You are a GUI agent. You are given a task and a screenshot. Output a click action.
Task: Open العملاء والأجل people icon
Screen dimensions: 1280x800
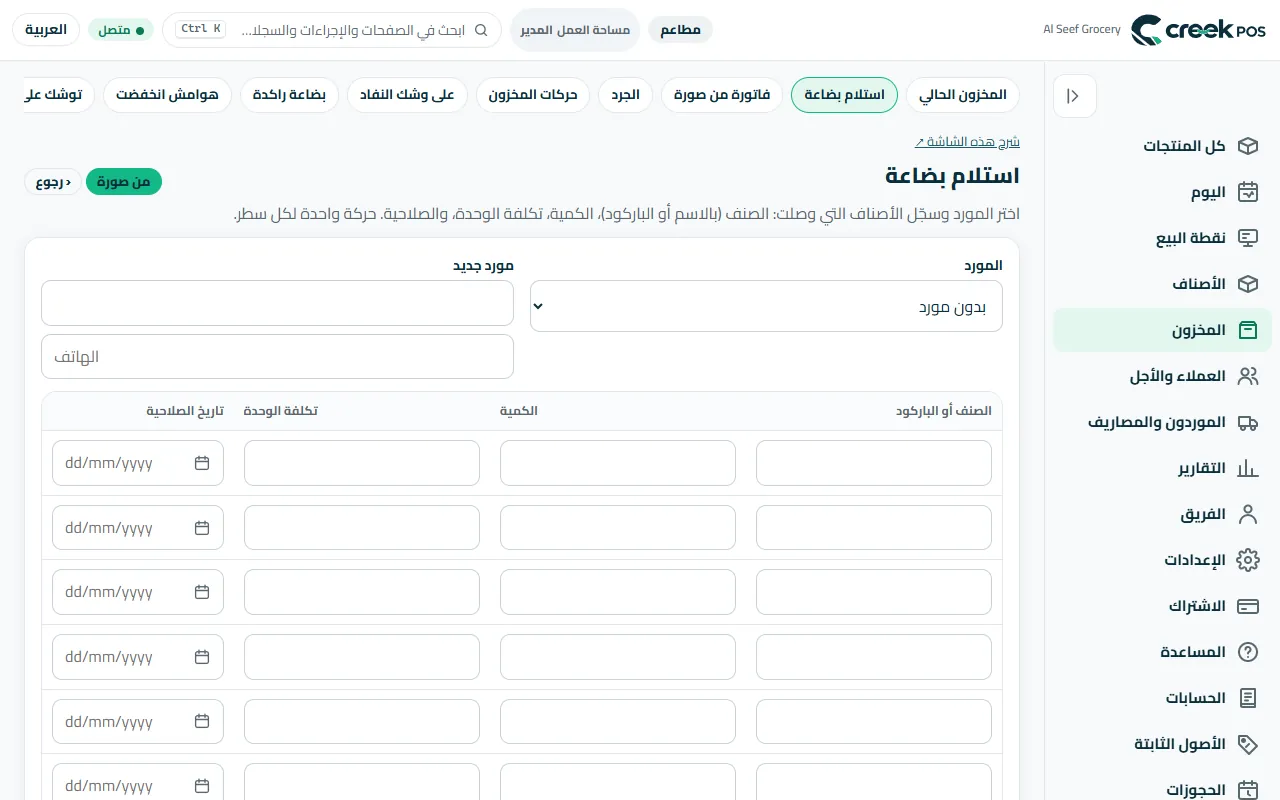pos(1247,376)
